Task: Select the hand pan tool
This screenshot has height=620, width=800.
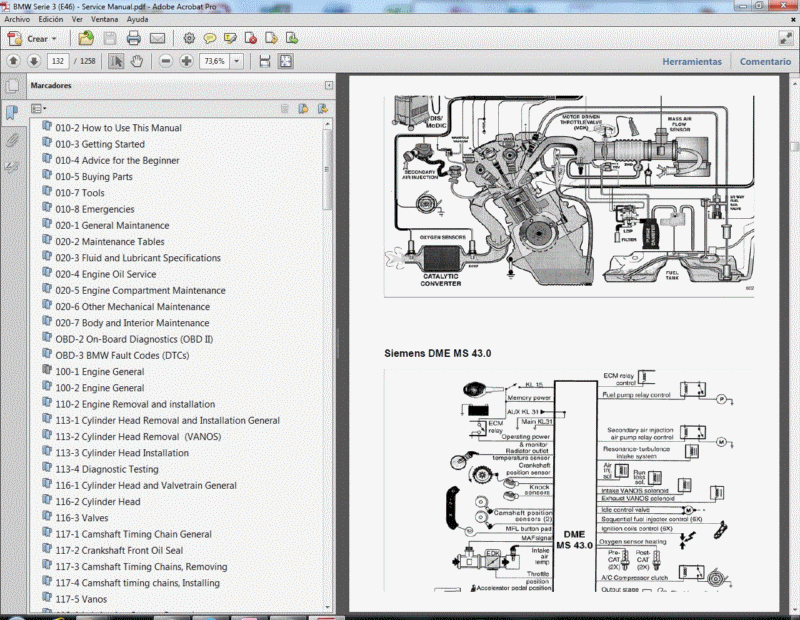Action: (136, 61)
